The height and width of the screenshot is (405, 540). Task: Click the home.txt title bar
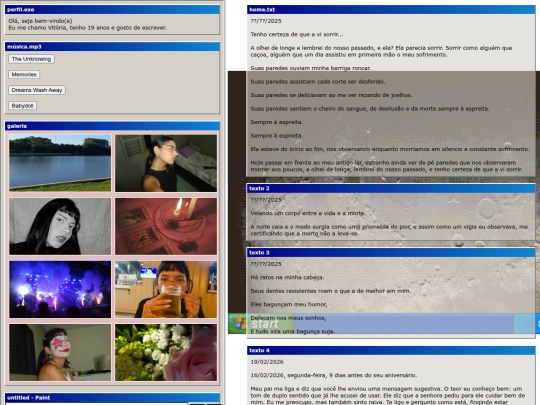click(391, 10)
